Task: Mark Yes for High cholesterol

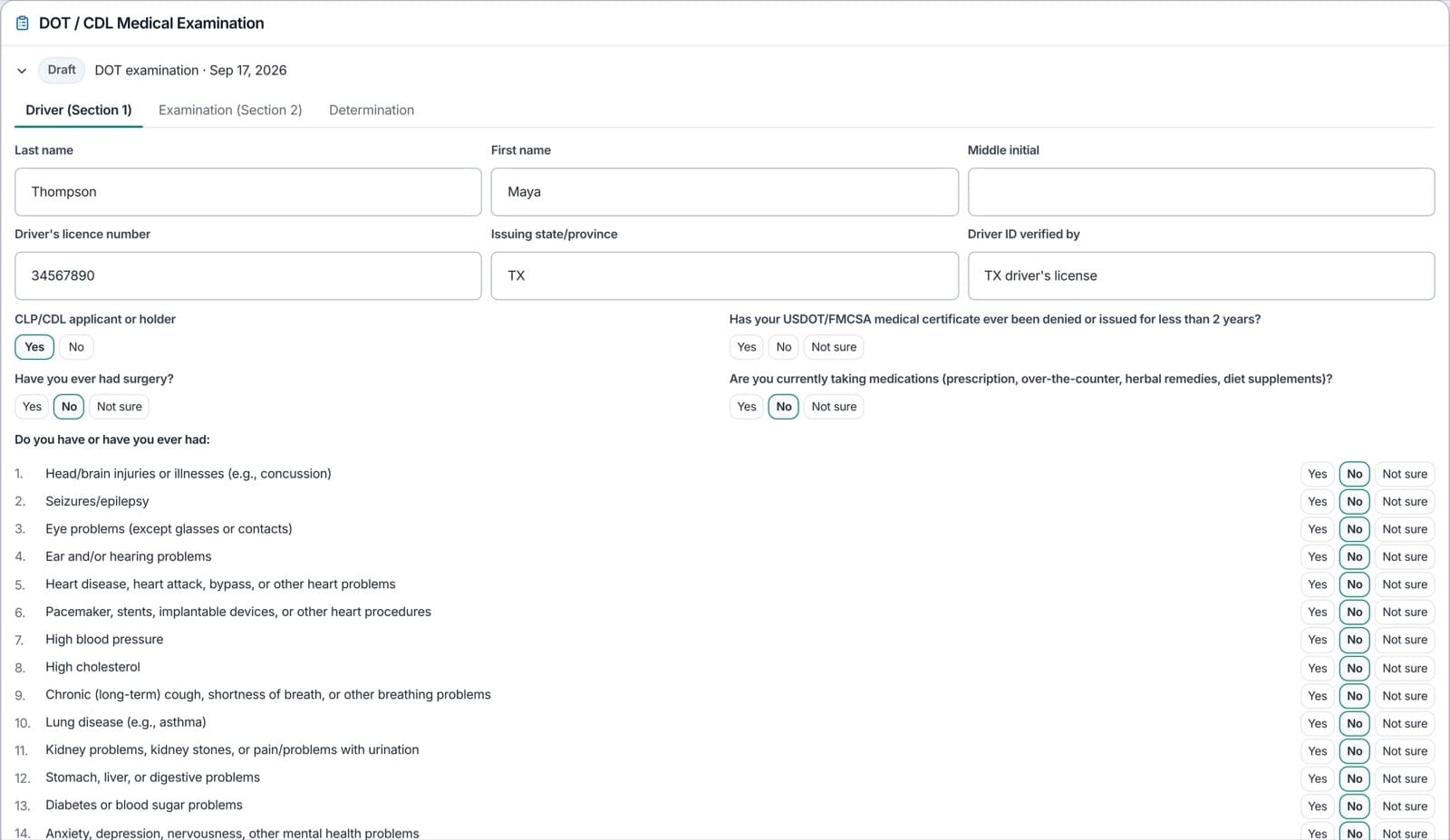Action: coord(1318,668)
